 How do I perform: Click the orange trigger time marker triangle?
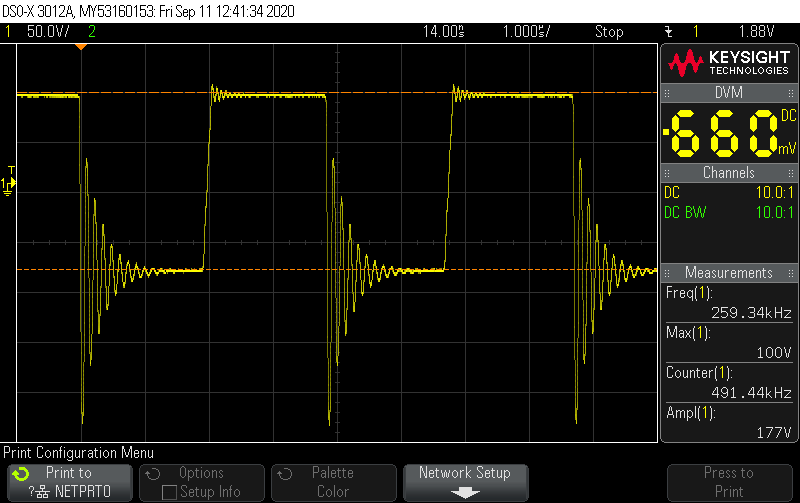(x=81, y=47)
